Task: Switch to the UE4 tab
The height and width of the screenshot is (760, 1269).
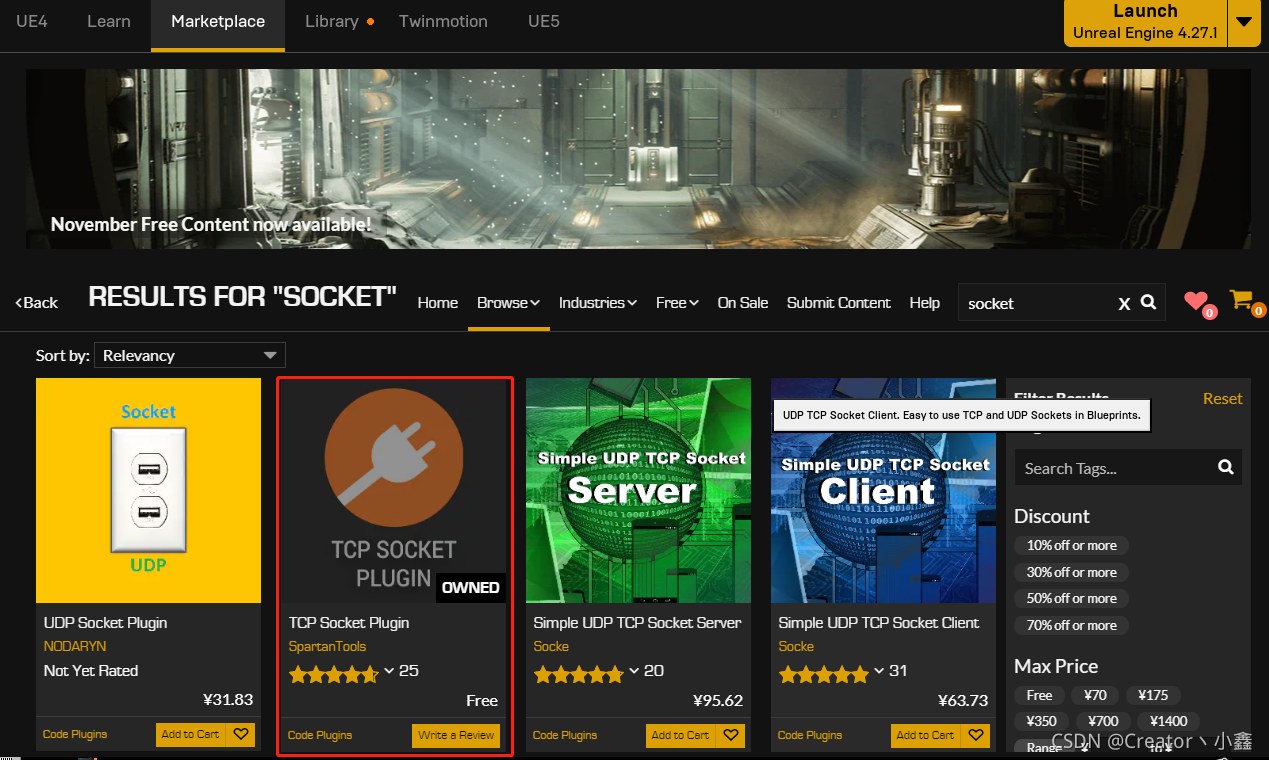Action: coord(32,21)
